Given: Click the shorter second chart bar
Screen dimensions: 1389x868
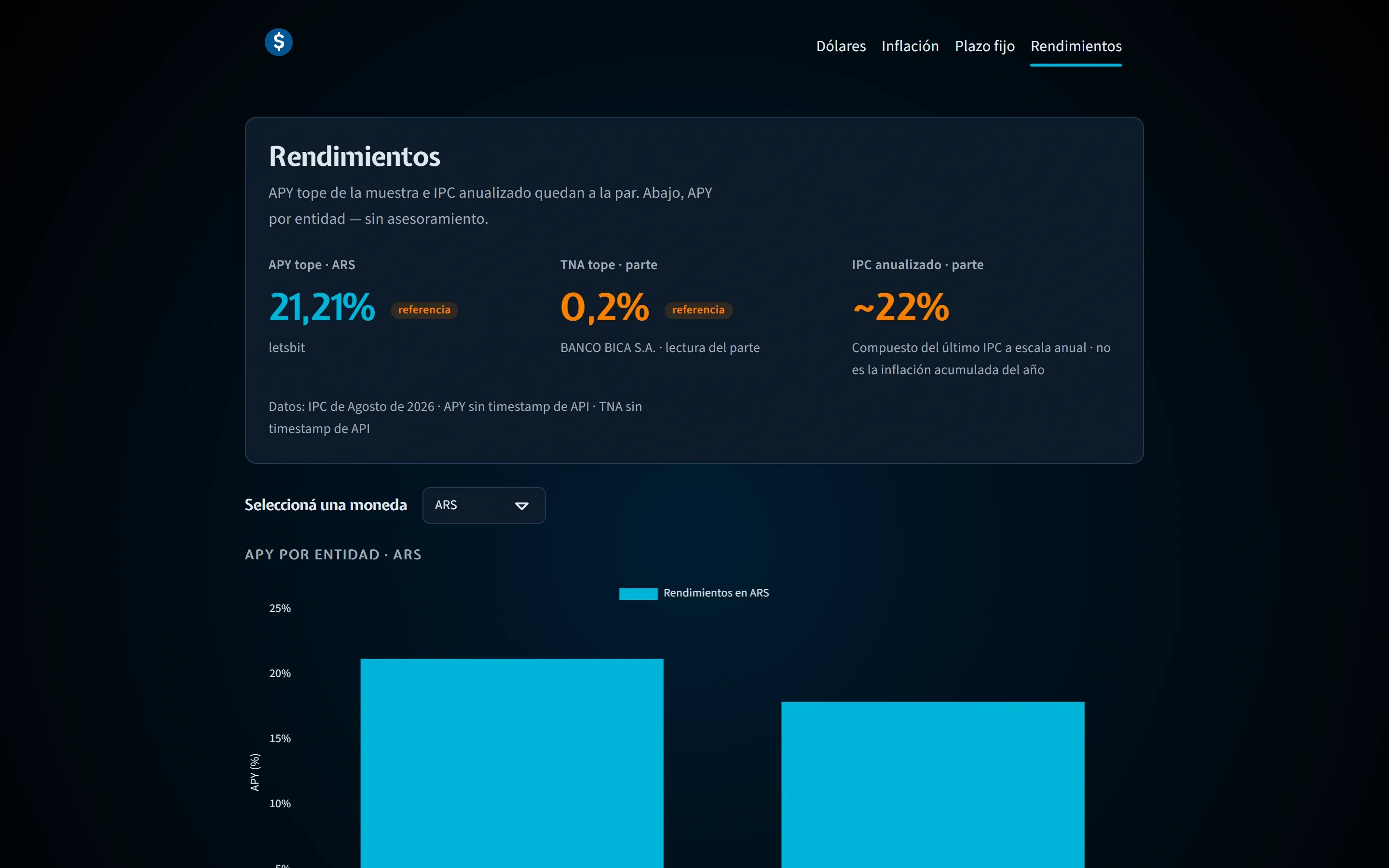Looking at the screenshot, I should (x=933, y=785).
